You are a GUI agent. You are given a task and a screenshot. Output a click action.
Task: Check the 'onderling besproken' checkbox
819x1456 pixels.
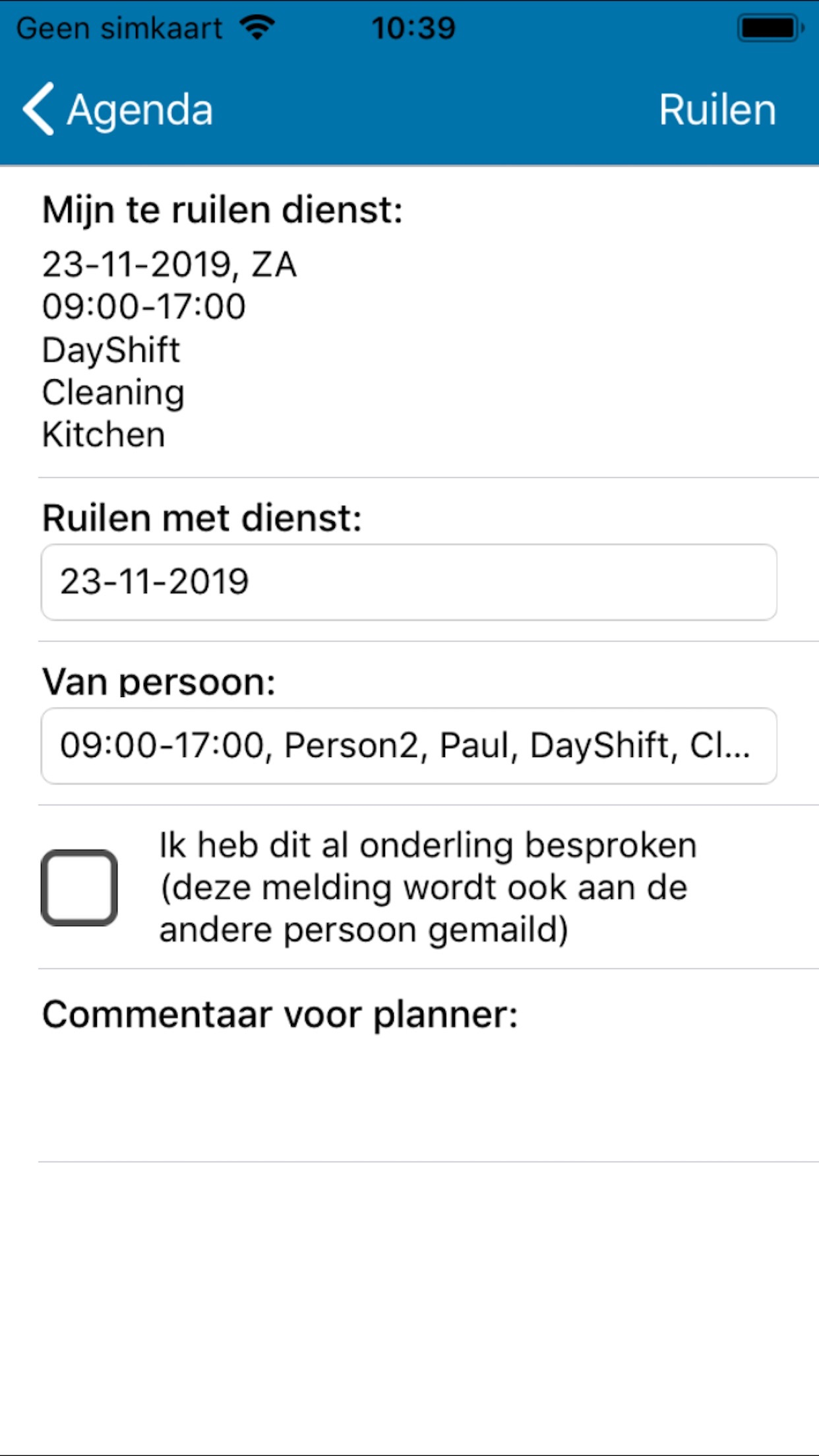coord(79,888)
